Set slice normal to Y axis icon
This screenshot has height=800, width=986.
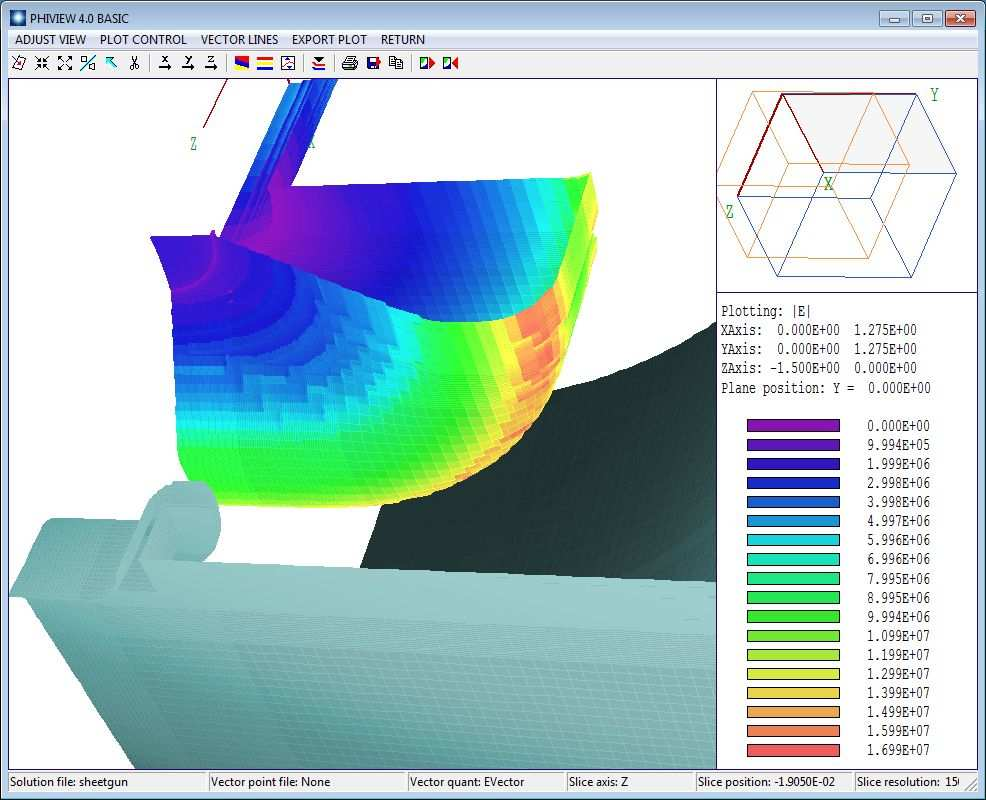point(188,63)
